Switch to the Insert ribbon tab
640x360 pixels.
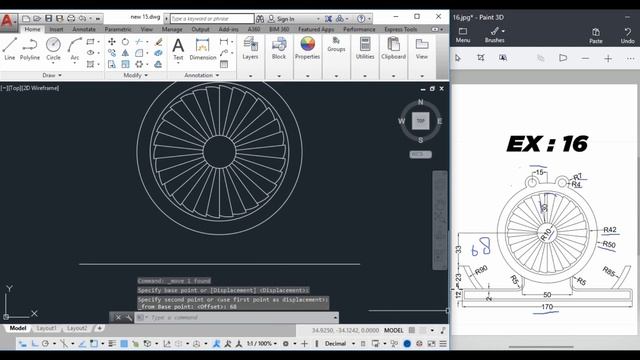pos(56,29)
